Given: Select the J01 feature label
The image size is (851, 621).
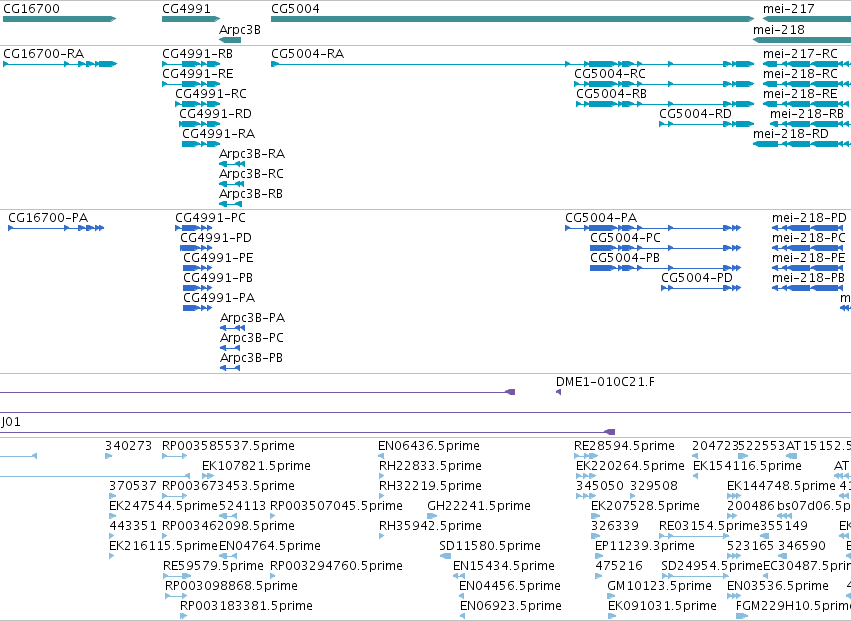Looking at the screenshot, I should 11,422.
